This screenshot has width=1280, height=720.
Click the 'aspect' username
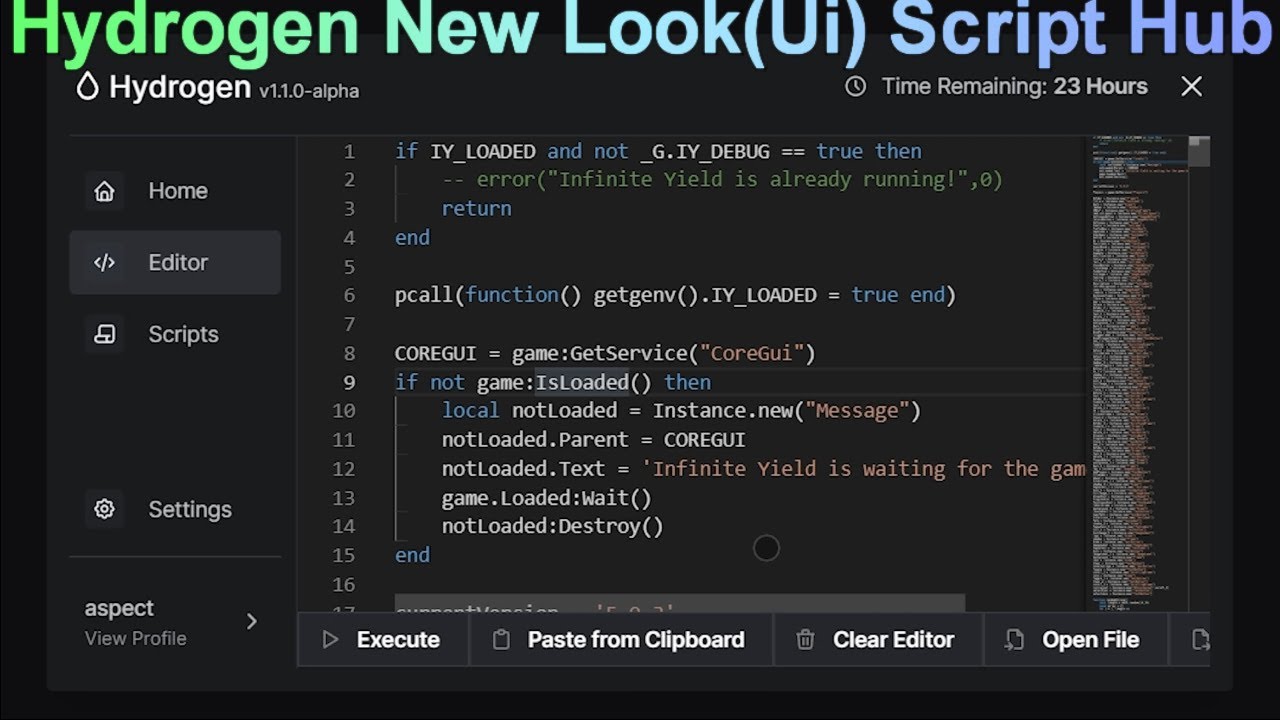(x=119, y=608)
